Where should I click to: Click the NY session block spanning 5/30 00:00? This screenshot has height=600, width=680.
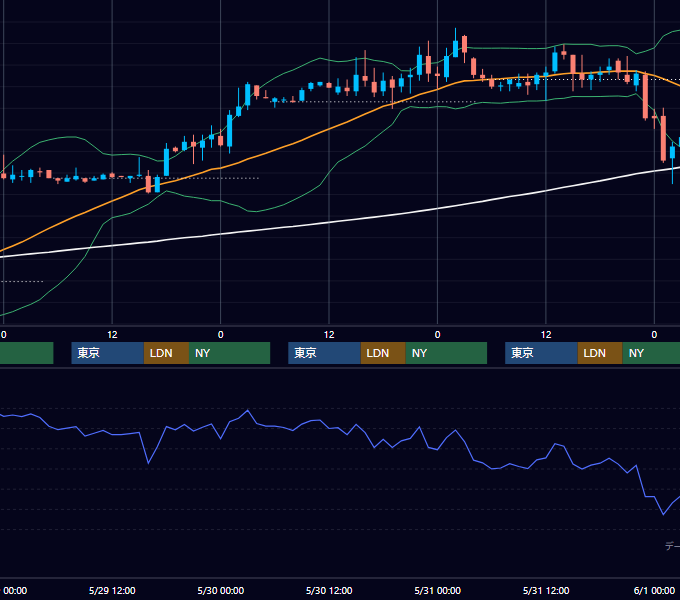229,353
